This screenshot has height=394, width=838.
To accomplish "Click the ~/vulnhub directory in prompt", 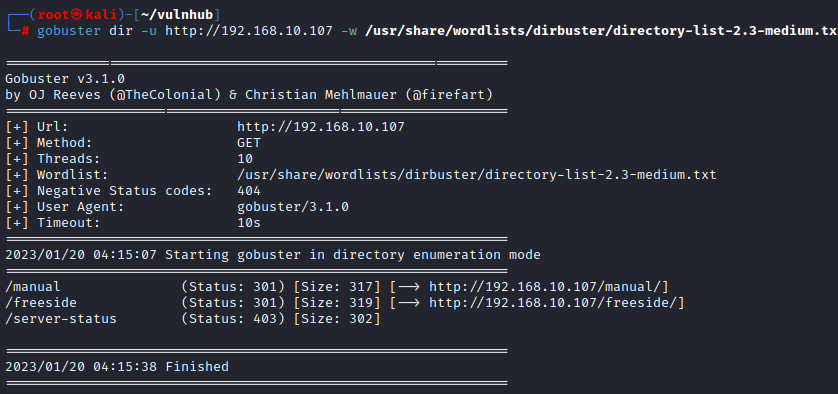I will point(177,14).
